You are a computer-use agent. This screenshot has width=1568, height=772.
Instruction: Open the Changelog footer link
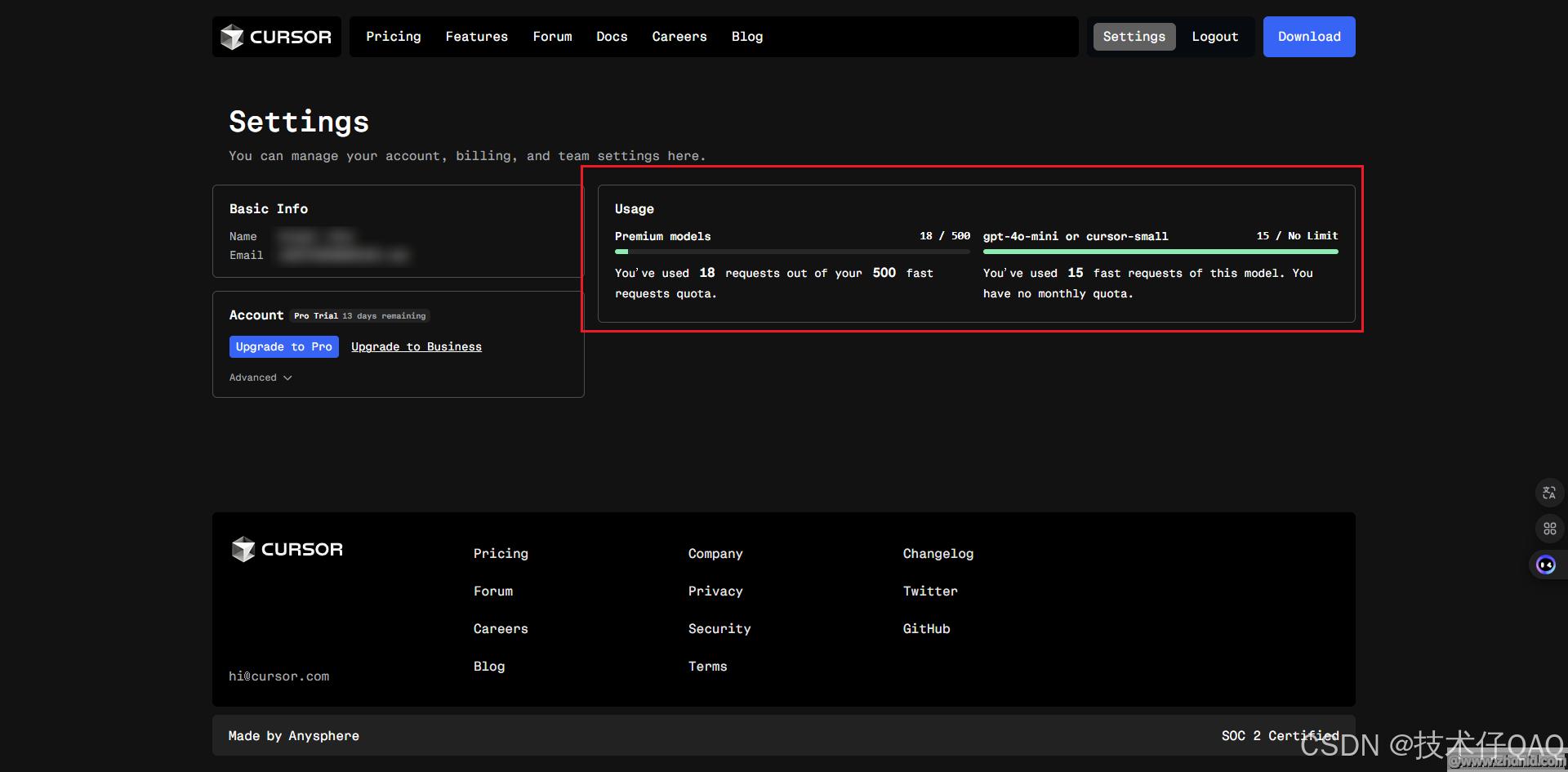click(938, 554)
